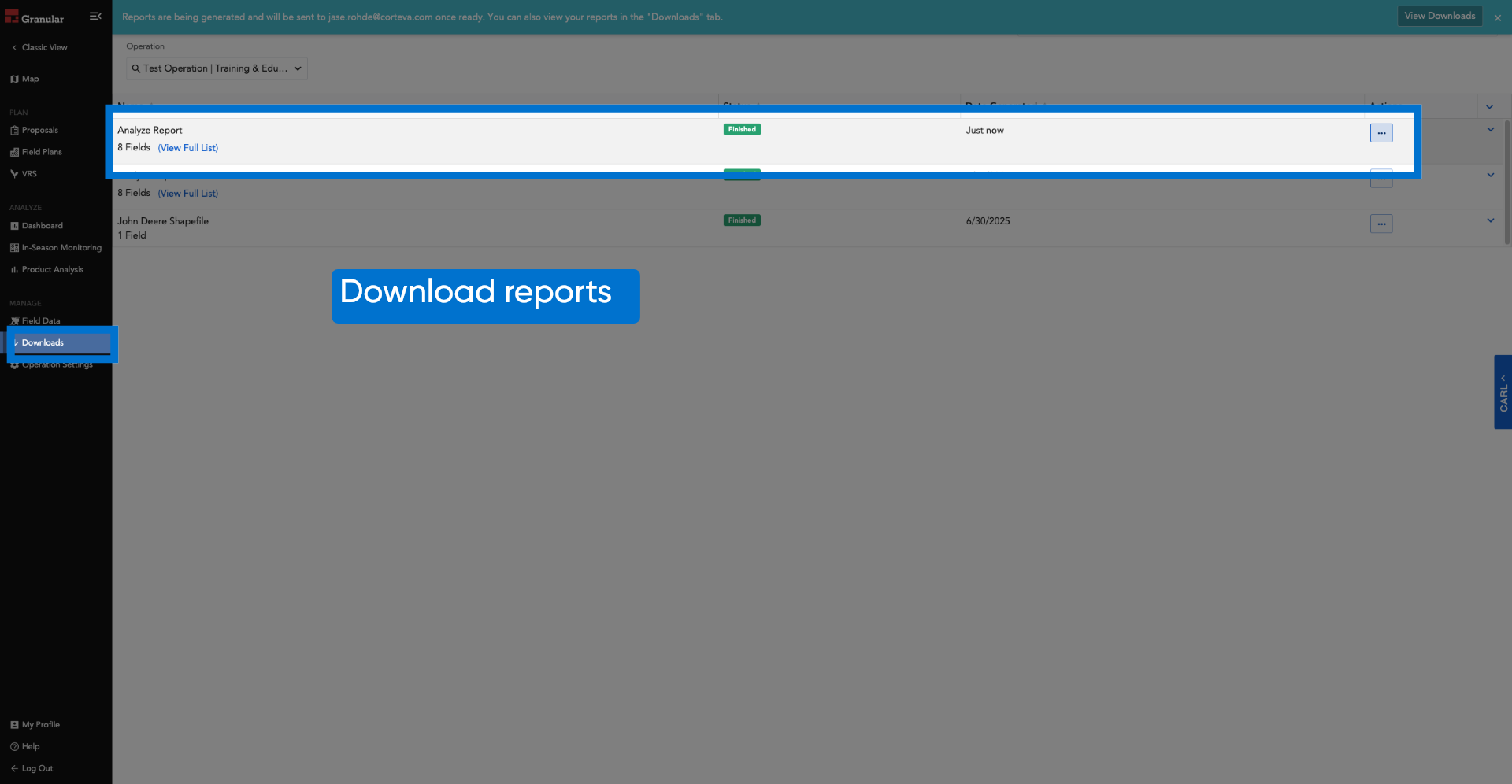
Task: Expand the John Deere Shapefile row
Action: [x=1491, y=220]
